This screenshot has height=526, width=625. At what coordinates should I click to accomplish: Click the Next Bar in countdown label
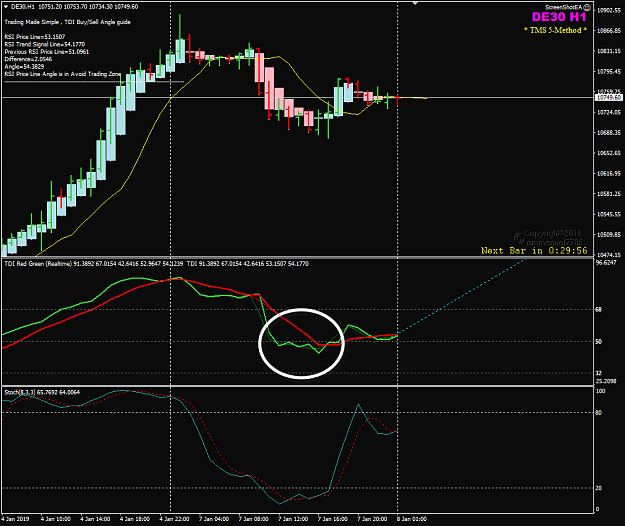point(534,250)
